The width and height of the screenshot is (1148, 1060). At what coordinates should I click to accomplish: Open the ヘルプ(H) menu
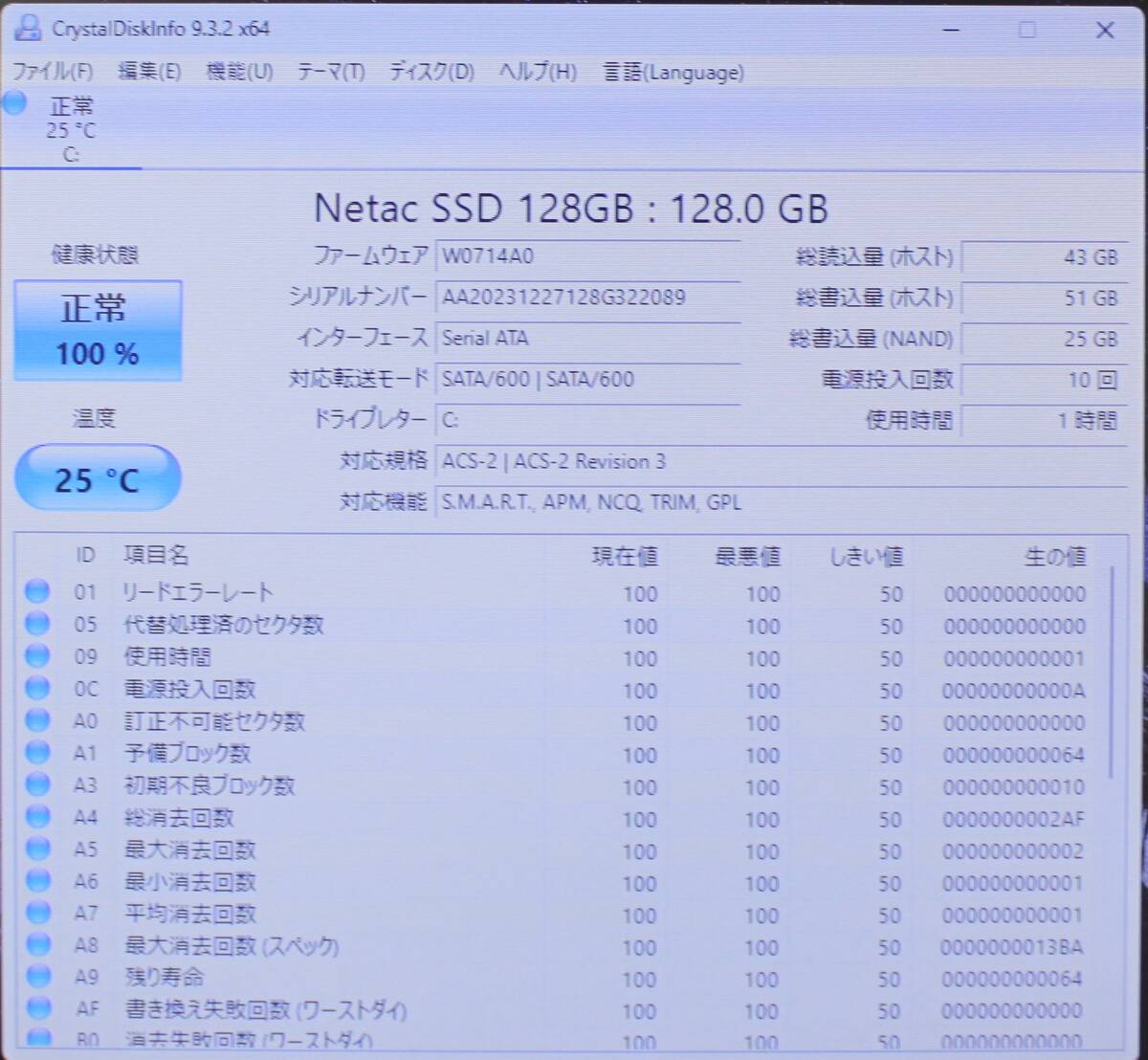[538, 72]
